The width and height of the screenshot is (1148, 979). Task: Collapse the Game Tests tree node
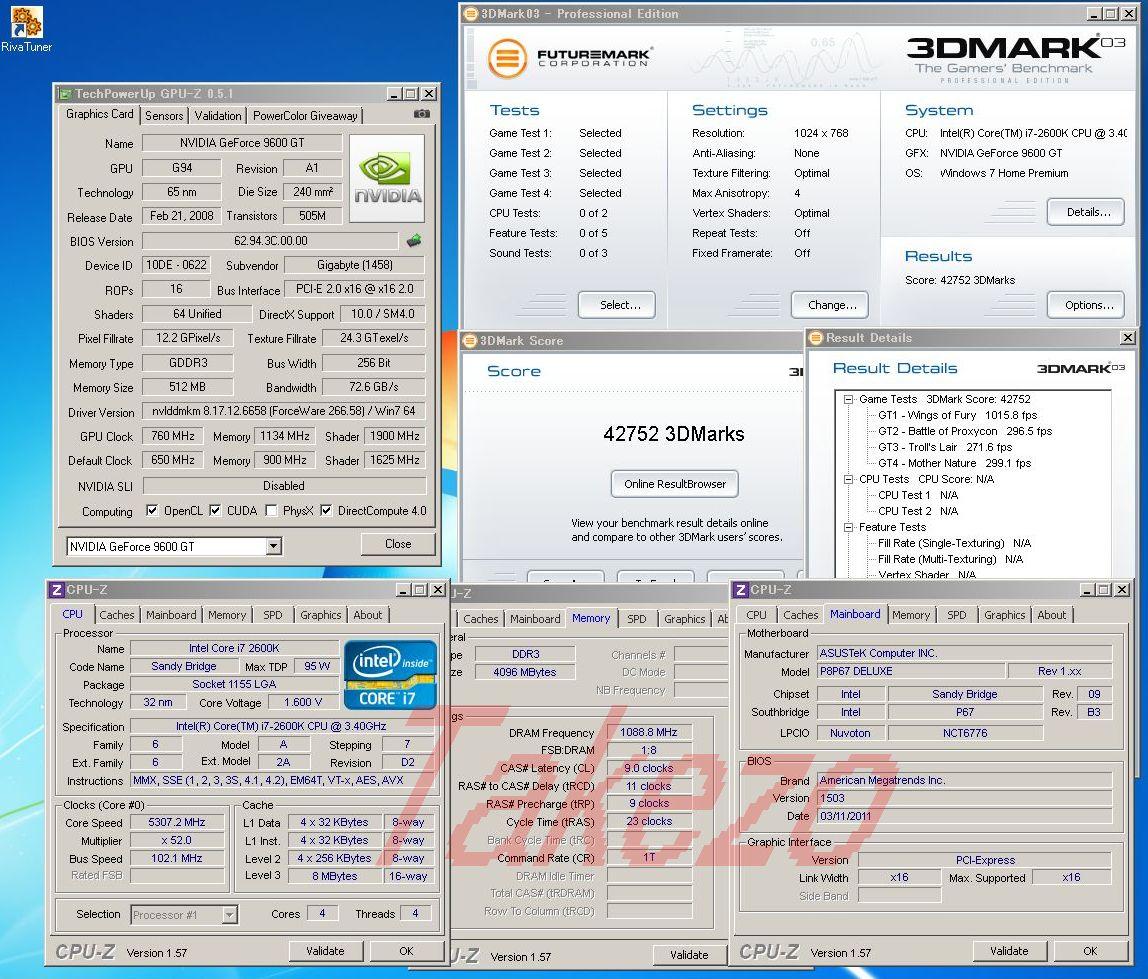coord(848,400)
